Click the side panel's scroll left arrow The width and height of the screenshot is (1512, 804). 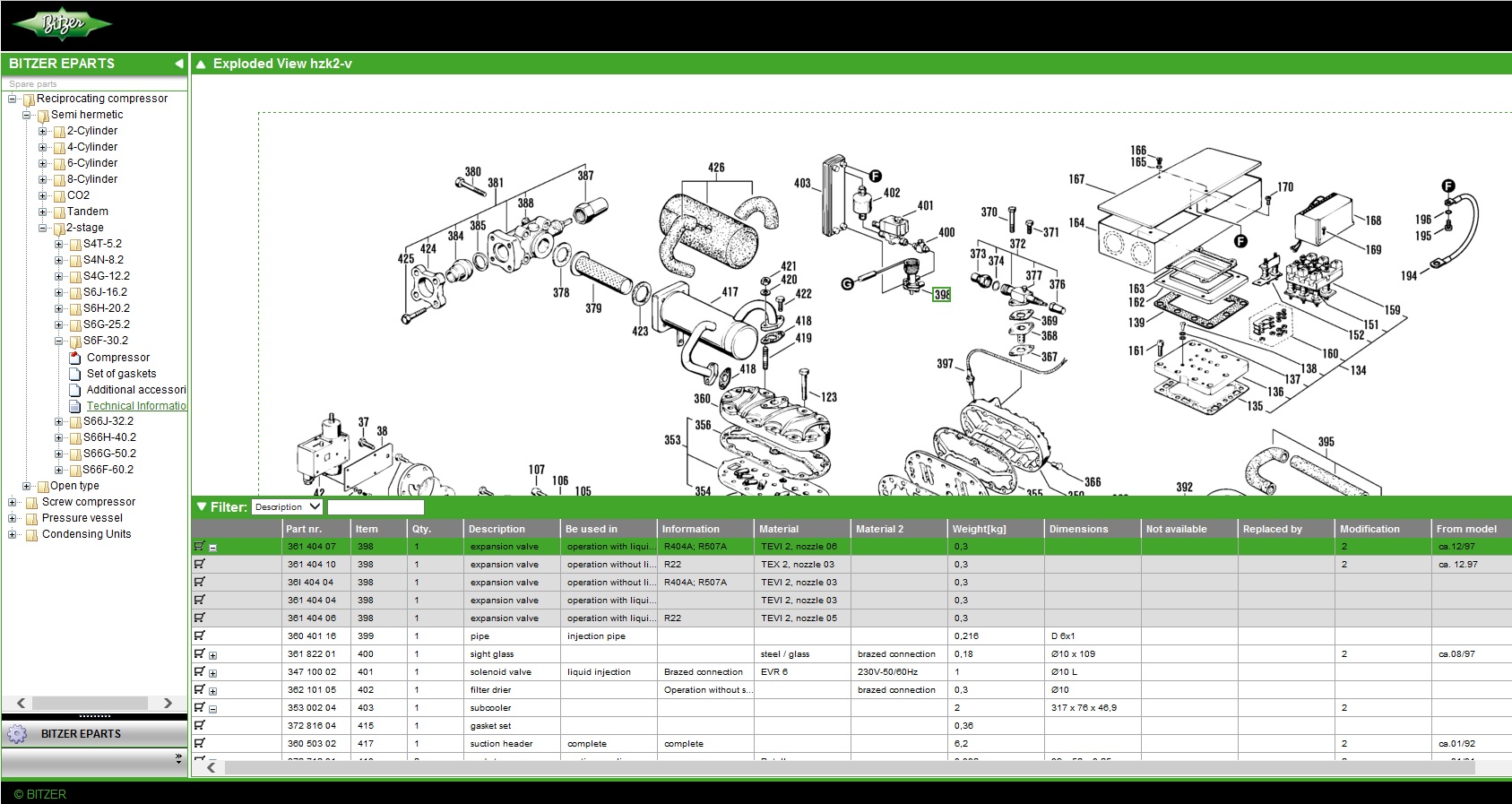[22, 704]
